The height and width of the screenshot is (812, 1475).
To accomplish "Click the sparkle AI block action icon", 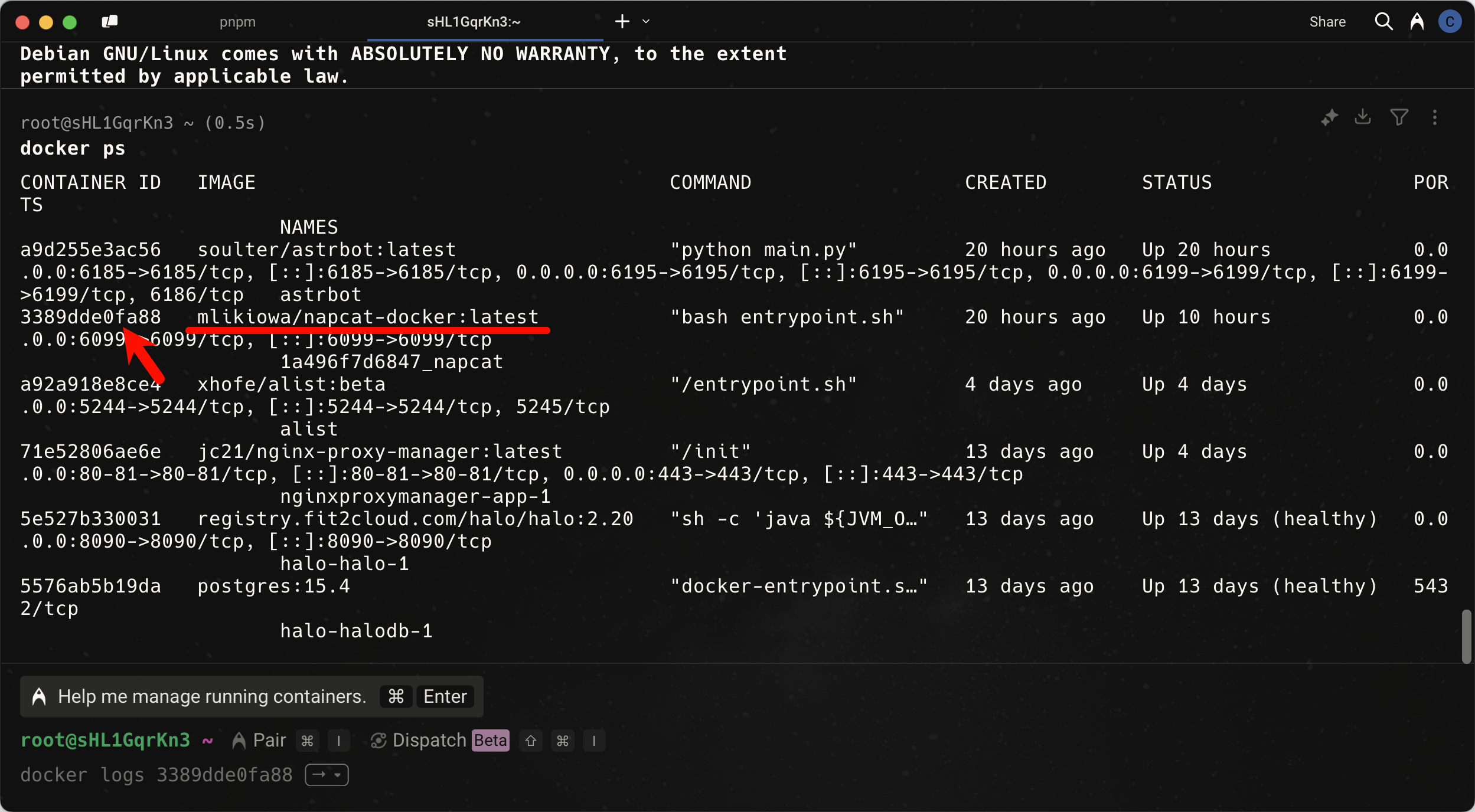I will click(x=1329, y=117).
